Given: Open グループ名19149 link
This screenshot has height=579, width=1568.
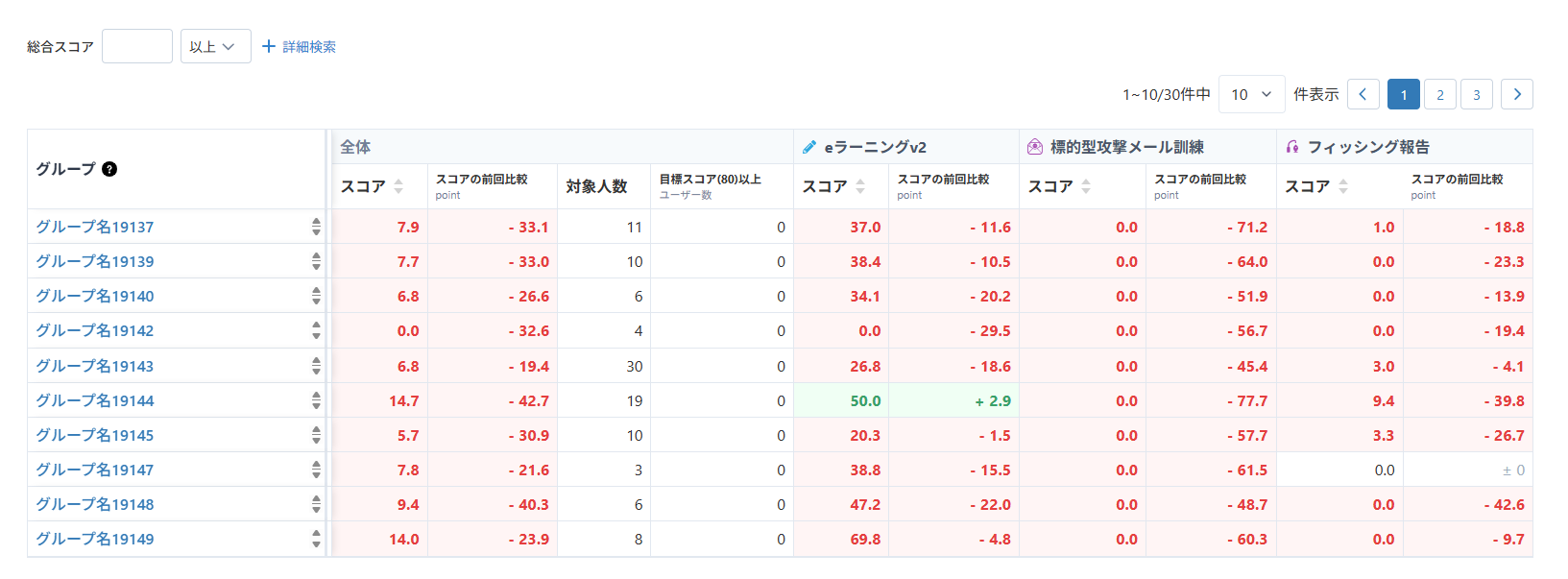Looking at the screenshot, I should (95, 539).
